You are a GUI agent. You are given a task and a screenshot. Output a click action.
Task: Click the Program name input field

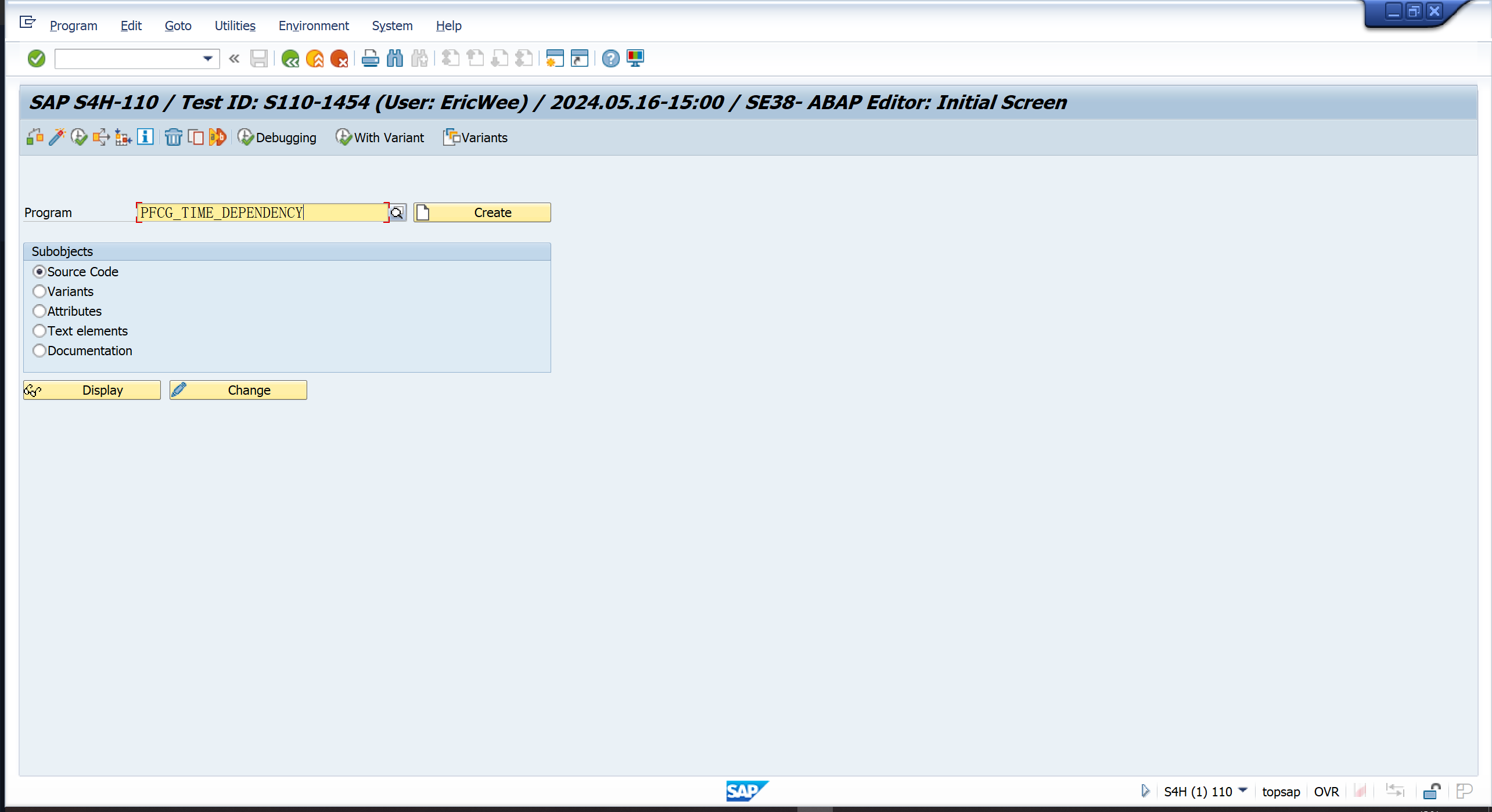tap(263, 212)
